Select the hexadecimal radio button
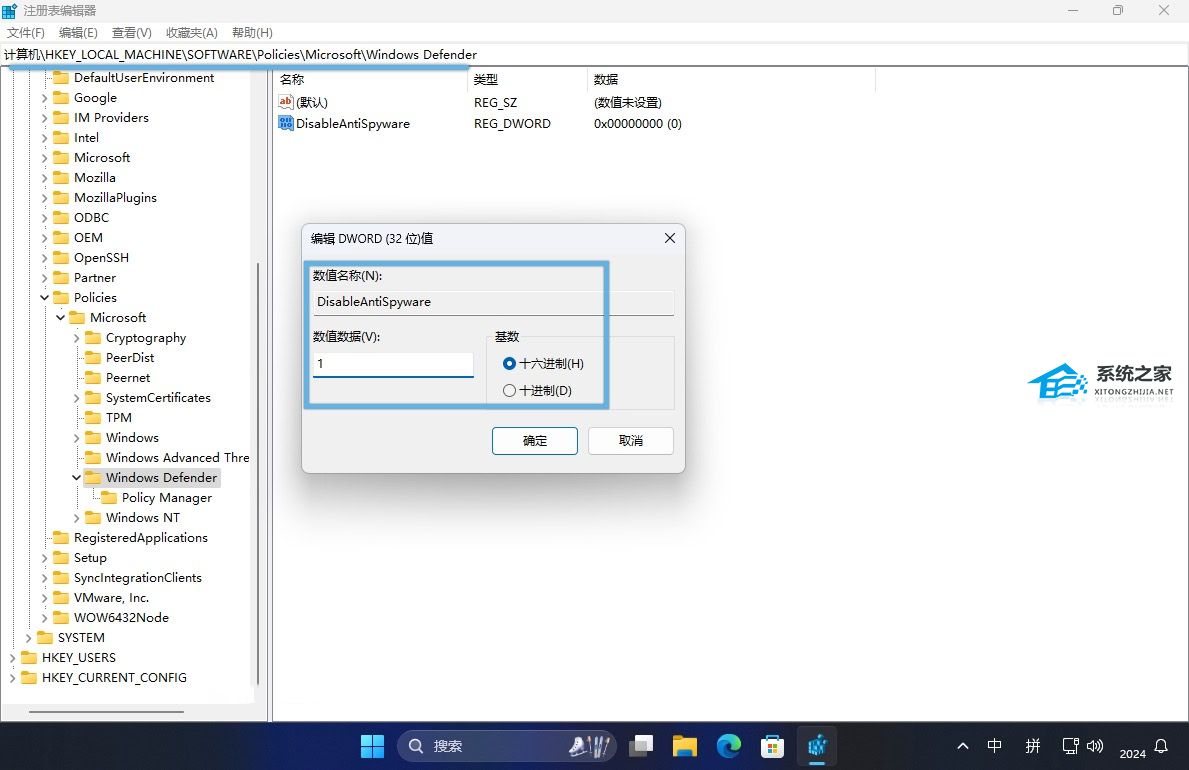This screenshot has height=770, width=1189. tap(509, 364)
